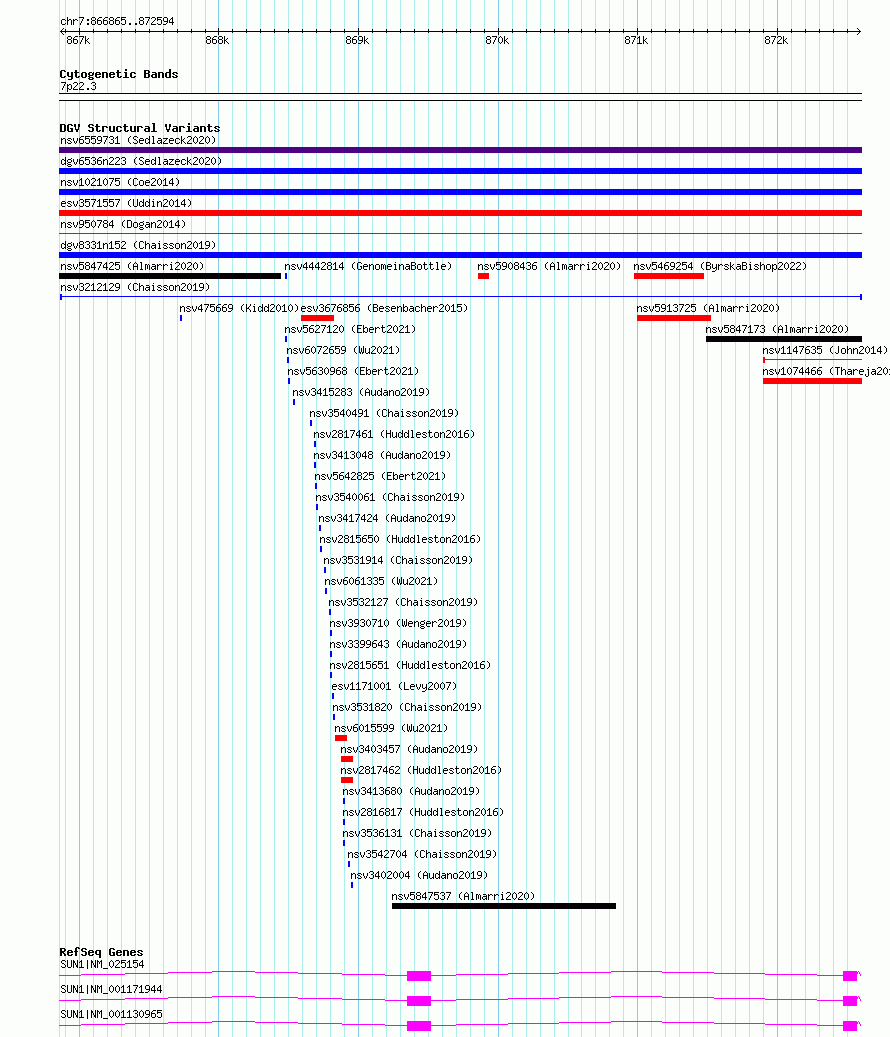The height and width of the screenshot is (1037, 890).
Task: Select nsv3532127 (Chaisson2019) label
Action: click(403, 602)
